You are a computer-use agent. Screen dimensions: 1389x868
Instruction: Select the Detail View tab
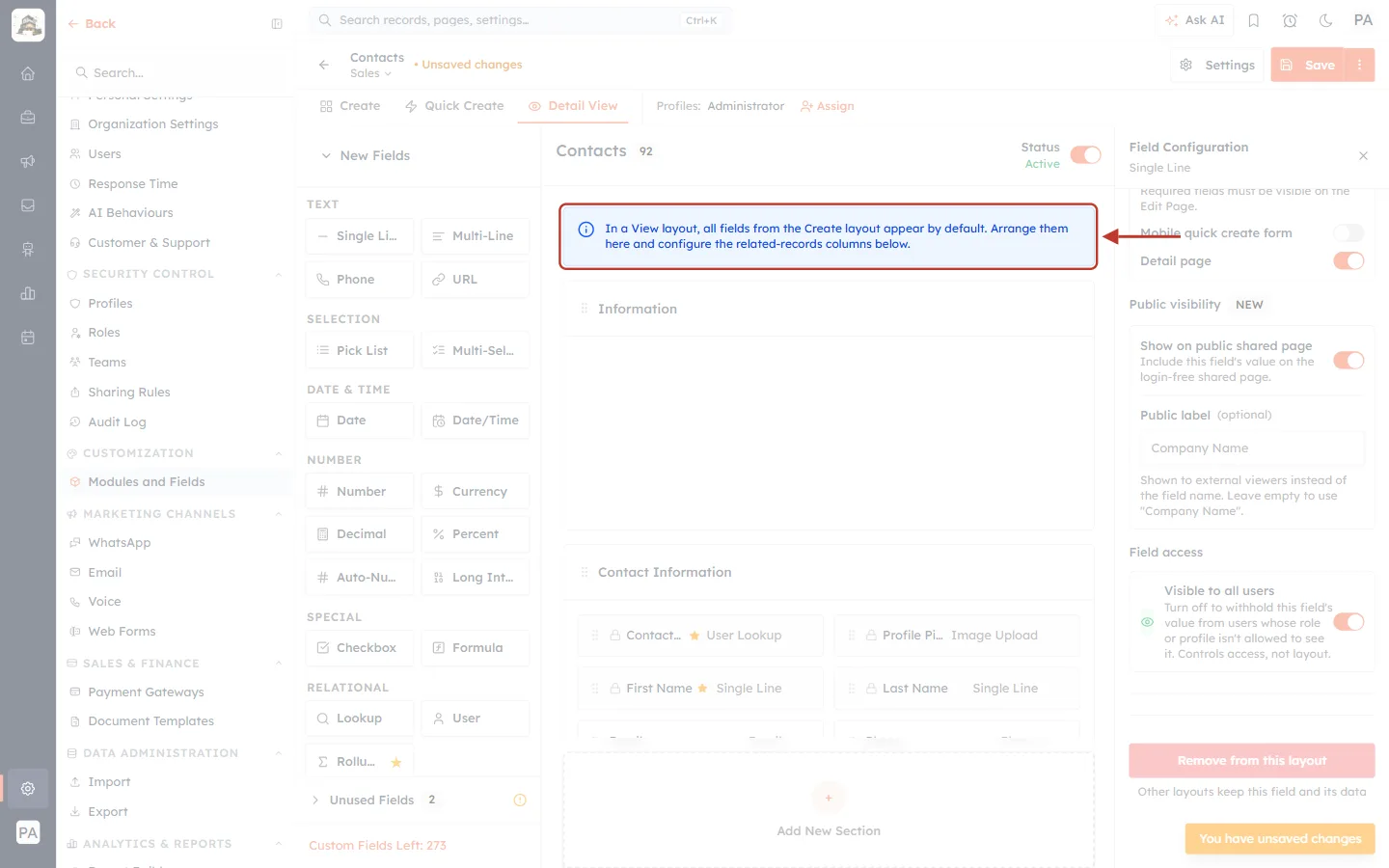click(x=573, y=106)
